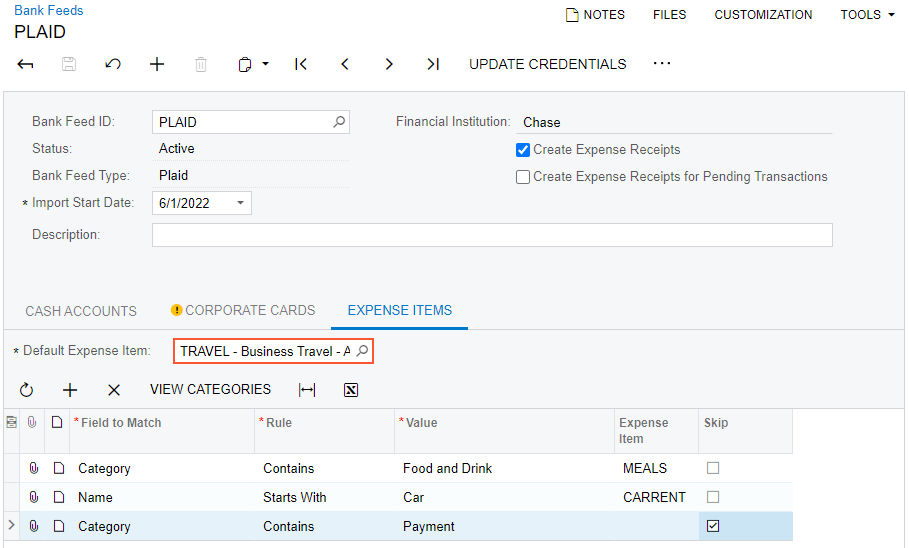Switch to the Cash Accounts tab
This screenshot has height=548, width=909.
pos(81,311)
